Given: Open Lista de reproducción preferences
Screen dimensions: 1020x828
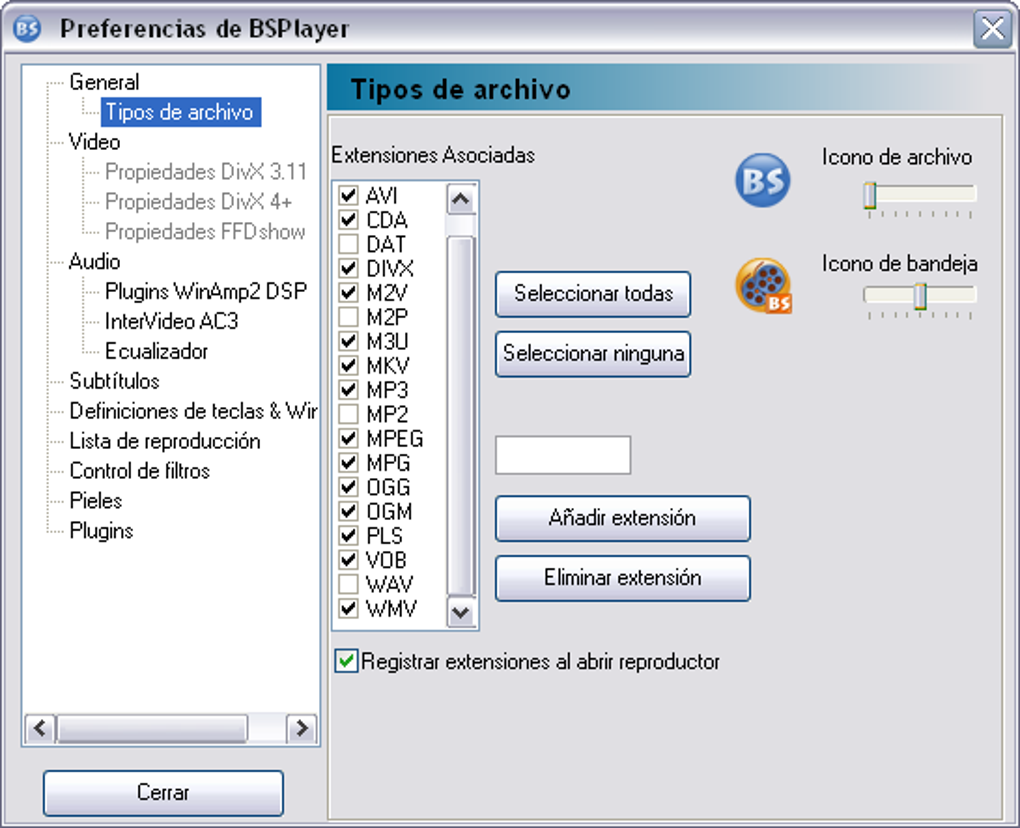Looking at the screenshot, I should 165,441.
